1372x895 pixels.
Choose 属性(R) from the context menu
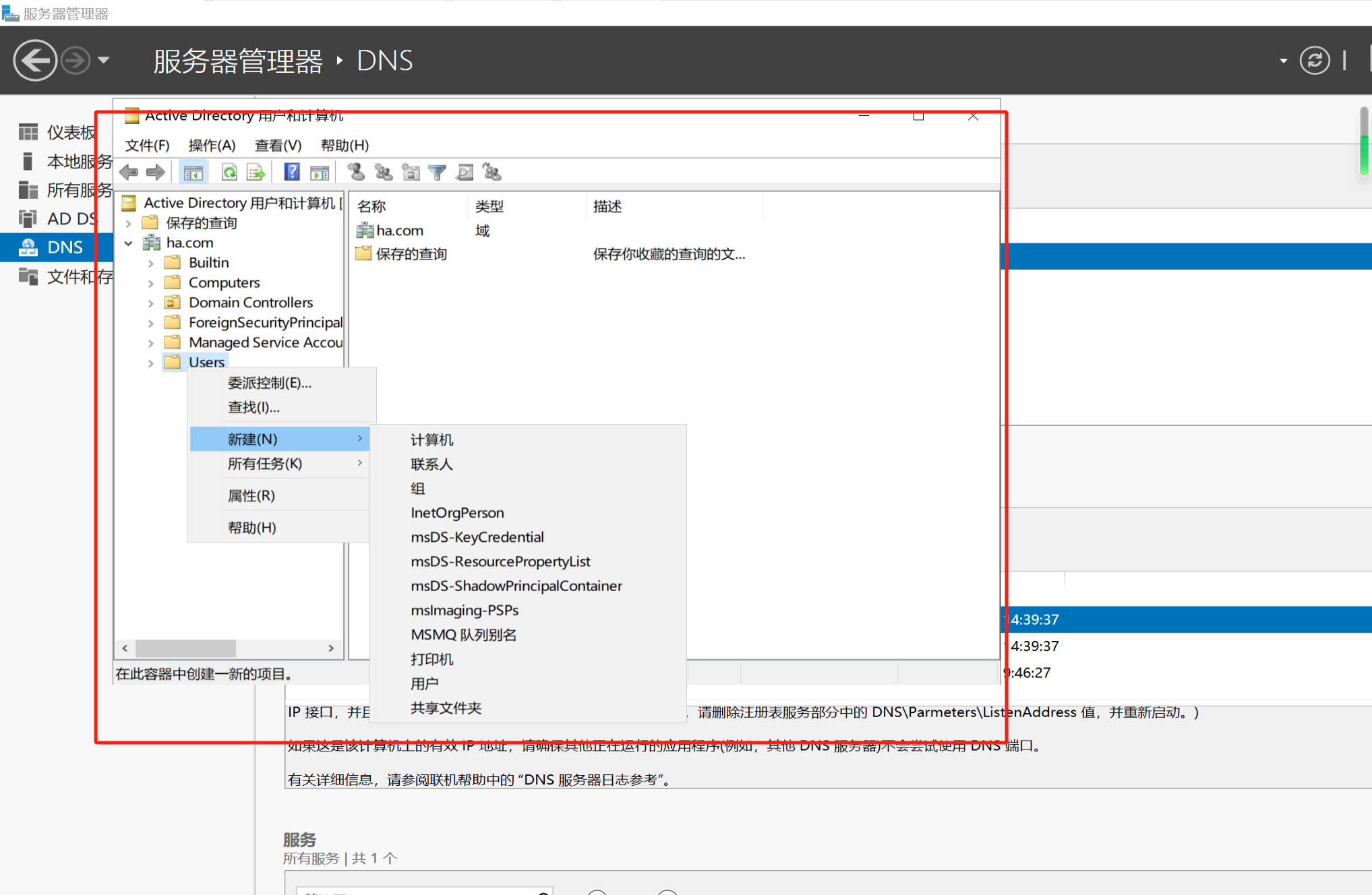[x=280, y=495]
